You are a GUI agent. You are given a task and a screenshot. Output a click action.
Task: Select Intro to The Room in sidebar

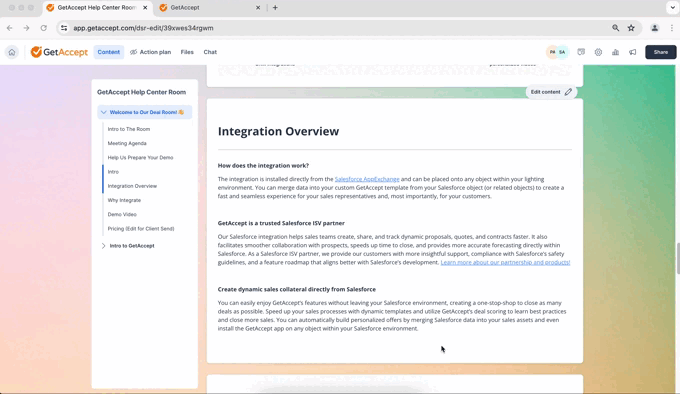pos(129,129)
